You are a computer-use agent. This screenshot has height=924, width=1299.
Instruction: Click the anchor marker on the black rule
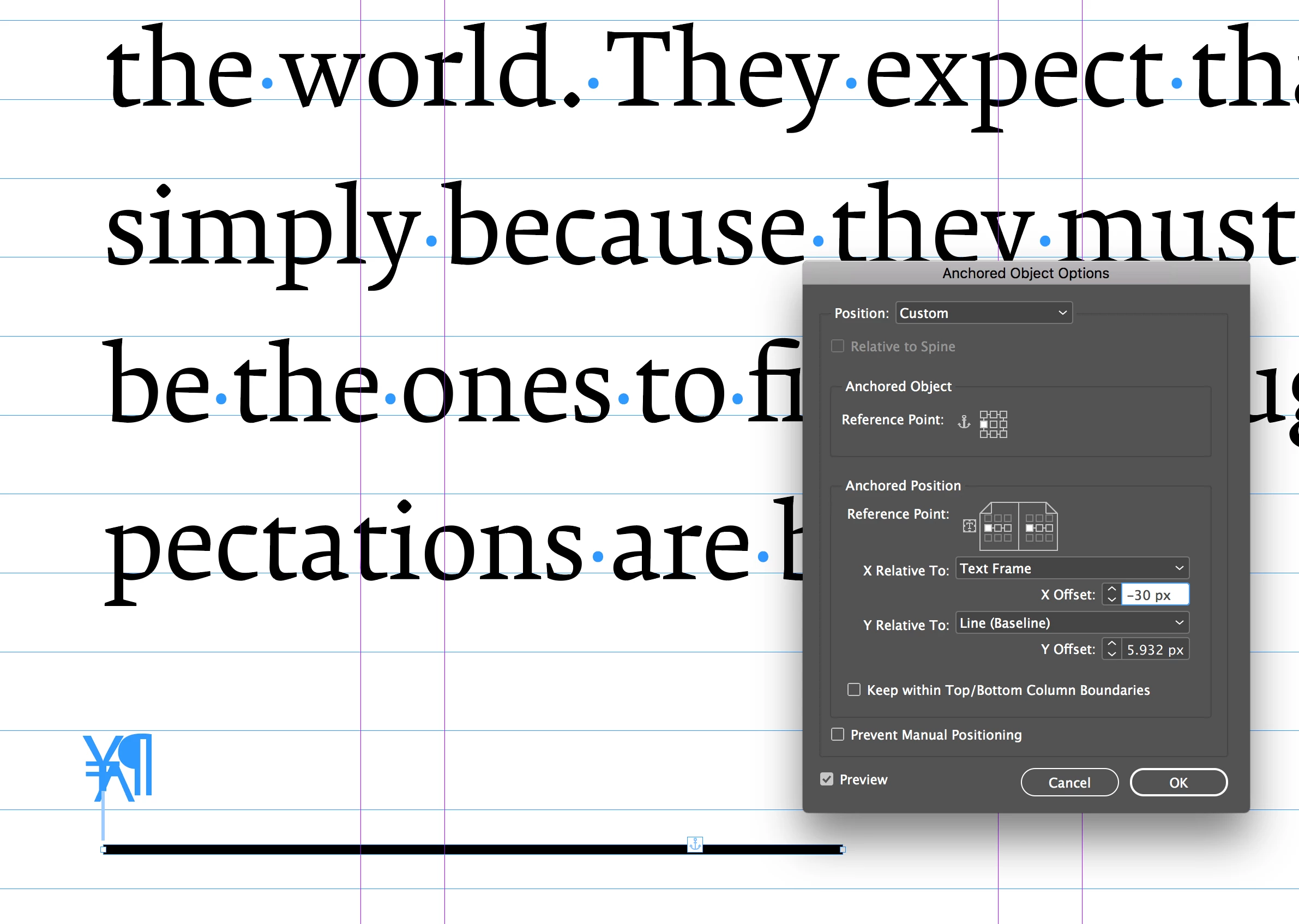(694, 844)
